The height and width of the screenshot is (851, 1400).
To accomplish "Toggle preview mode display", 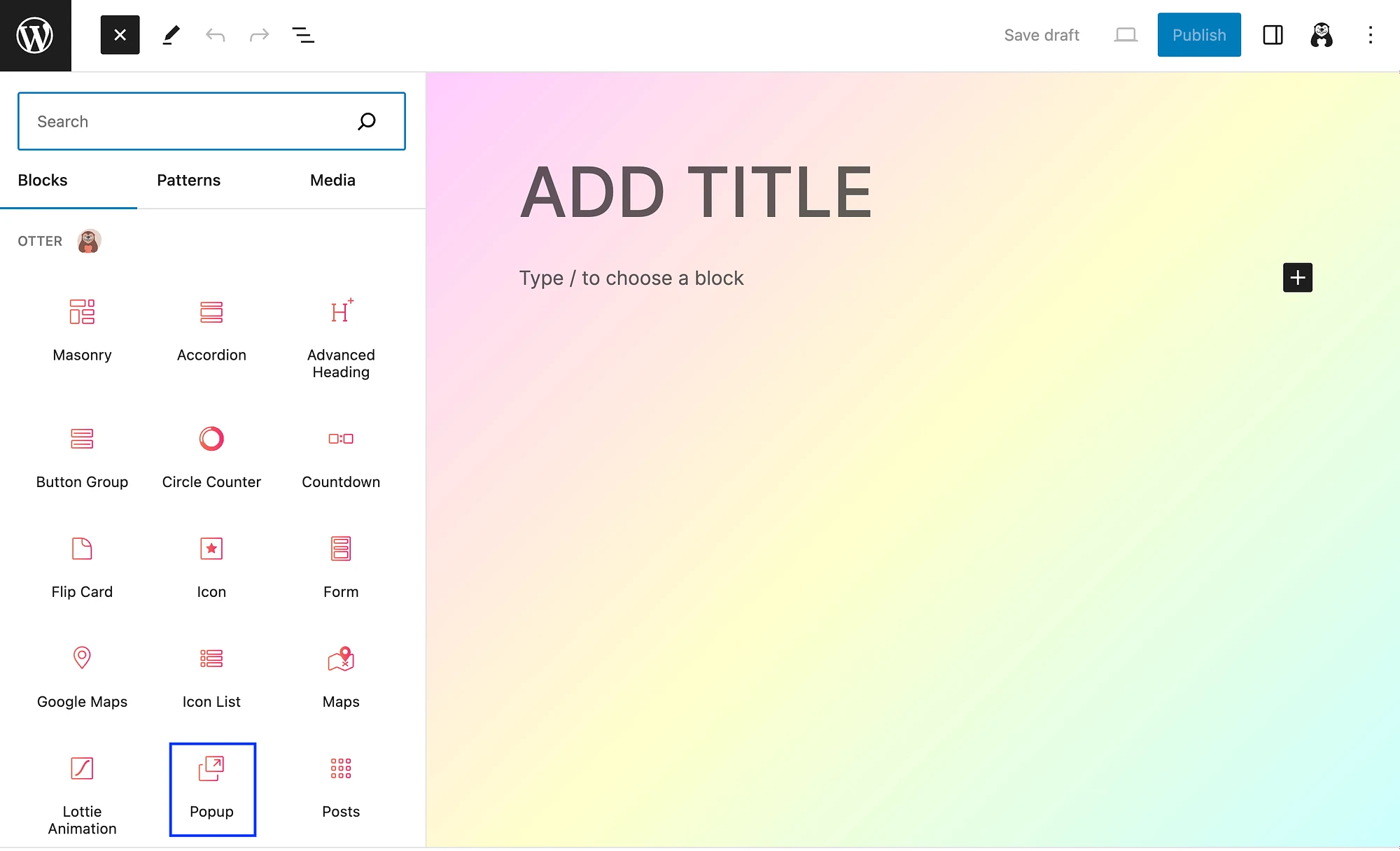I will [1124, 35].
